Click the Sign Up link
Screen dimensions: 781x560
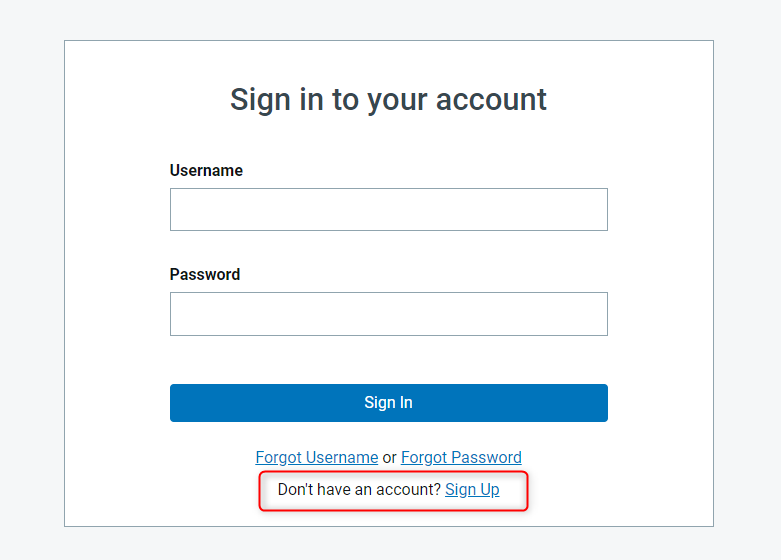[x=472, y=490]
